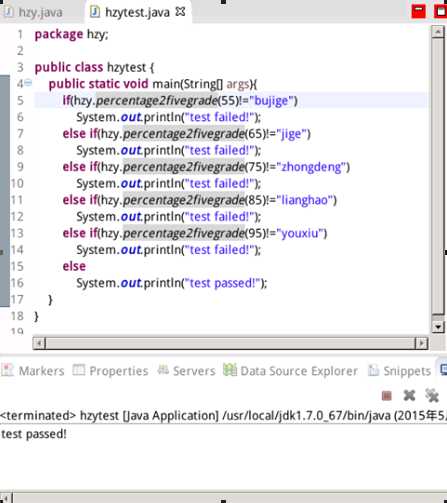Image resolution: width=447 pixels, height=503 pixels.
Task: Click the red Terminate button in console
Action: tap(387, 396)
